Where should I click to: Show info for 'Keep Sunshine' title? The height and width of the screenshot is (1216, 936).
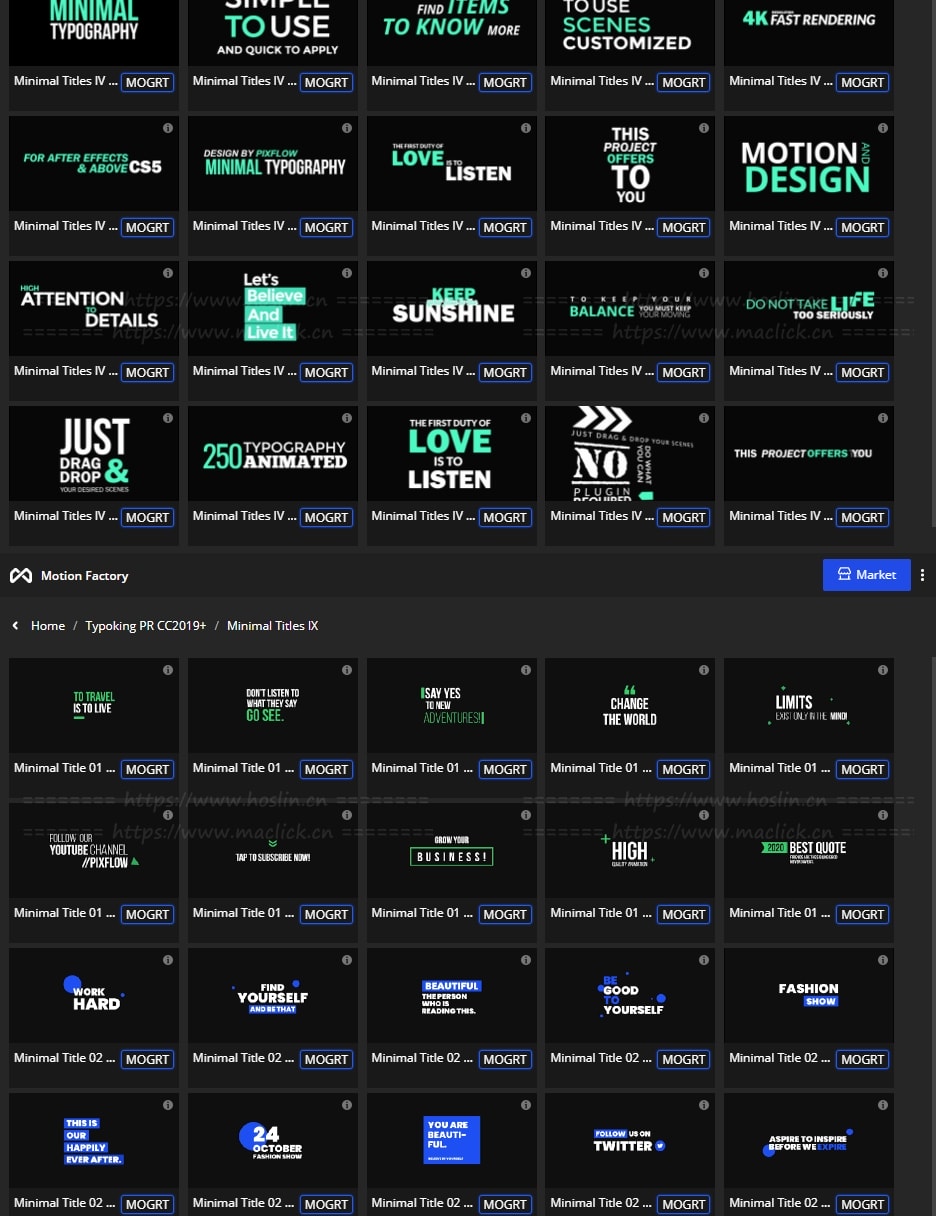[525, 273]
